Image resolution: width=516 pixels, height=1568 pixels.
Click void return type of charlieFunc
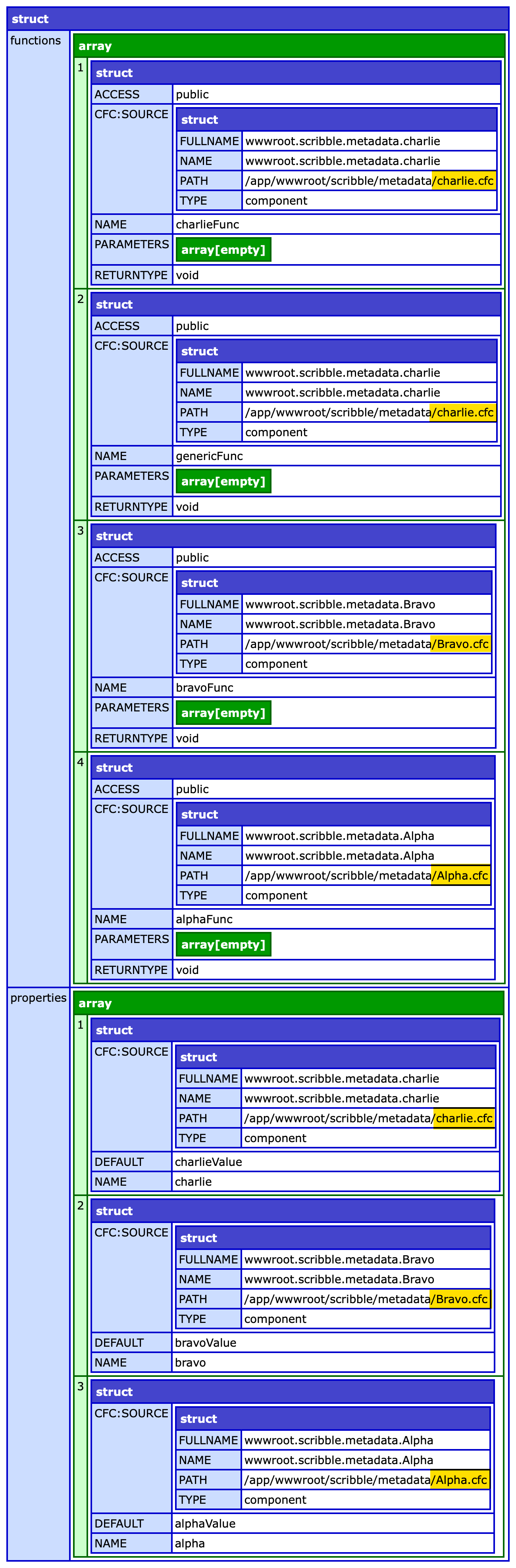pos(188,275)
